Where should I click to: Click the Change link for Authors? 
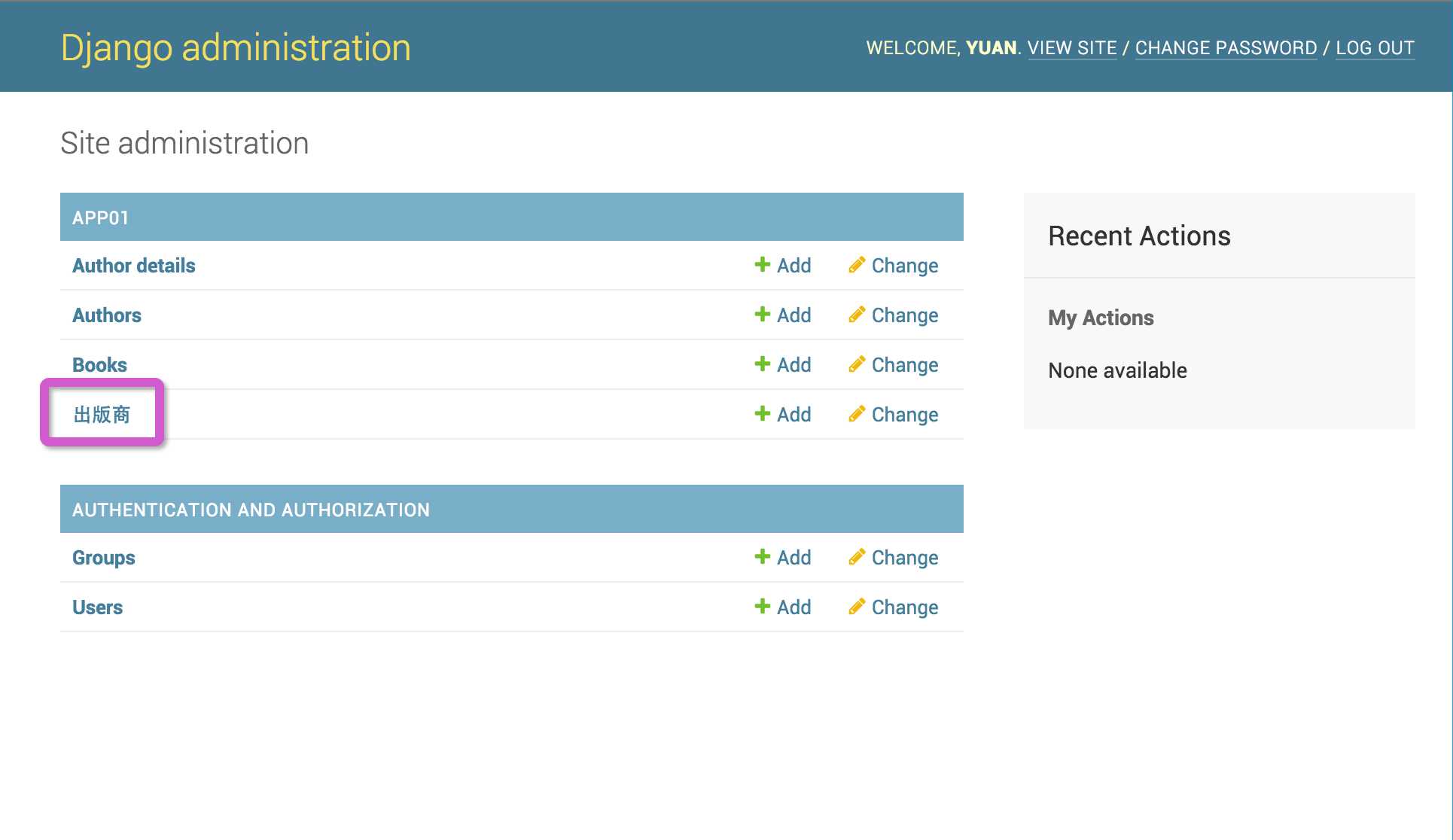click(x=905, y=315)
